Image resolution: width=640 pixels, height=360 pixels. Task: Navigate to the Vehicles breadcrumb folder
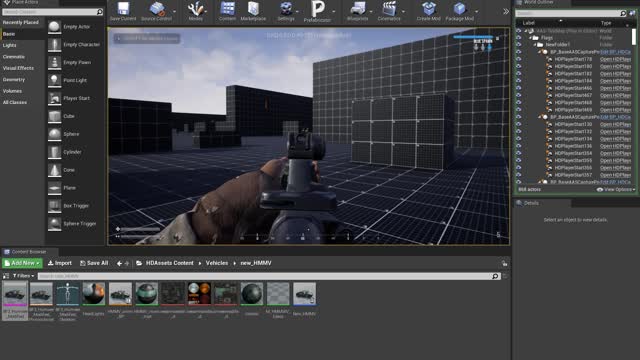tap(217, 263)
